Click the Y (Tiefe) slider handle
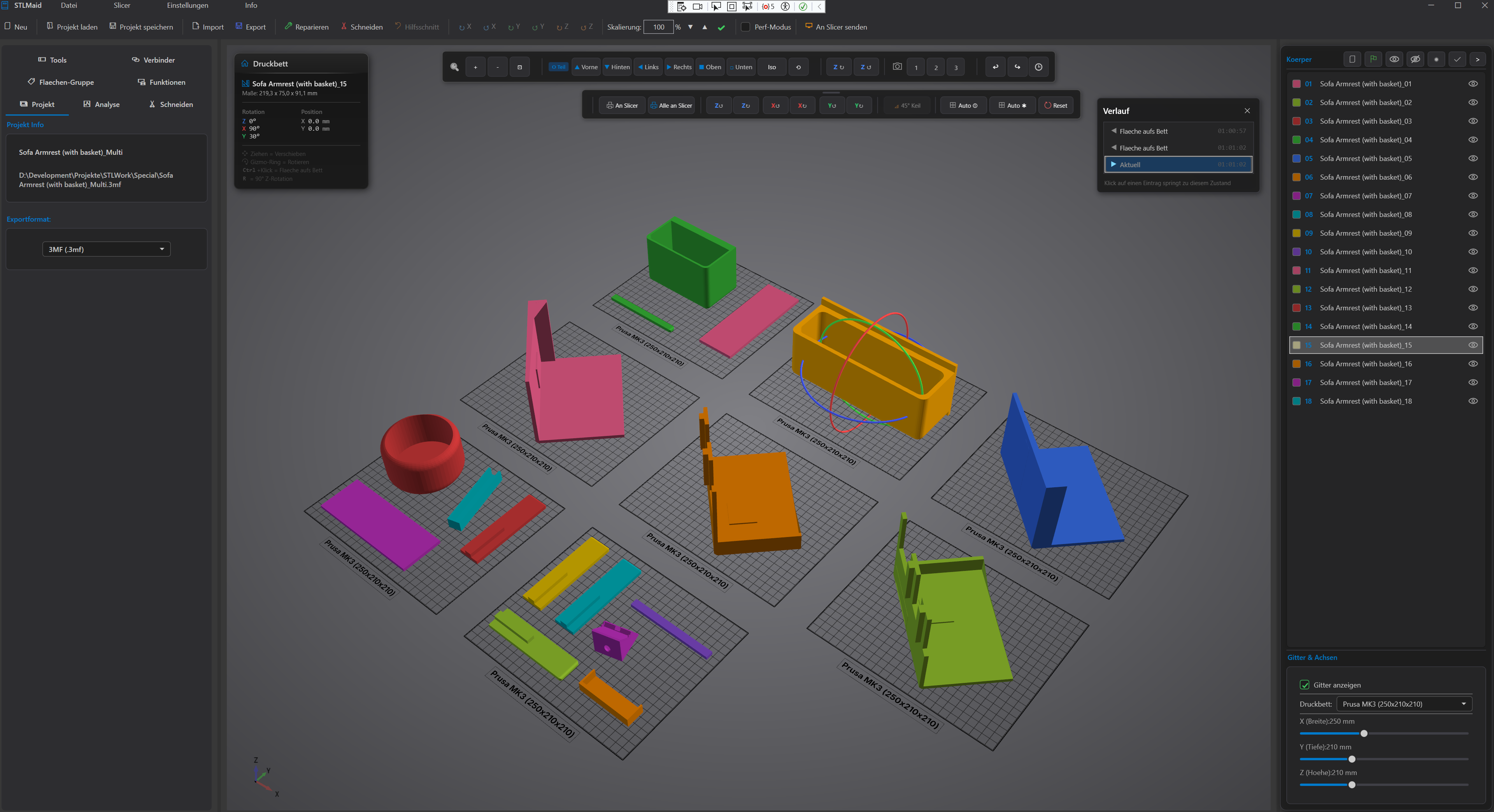Screen dimensions: 1494x812 1351,759
